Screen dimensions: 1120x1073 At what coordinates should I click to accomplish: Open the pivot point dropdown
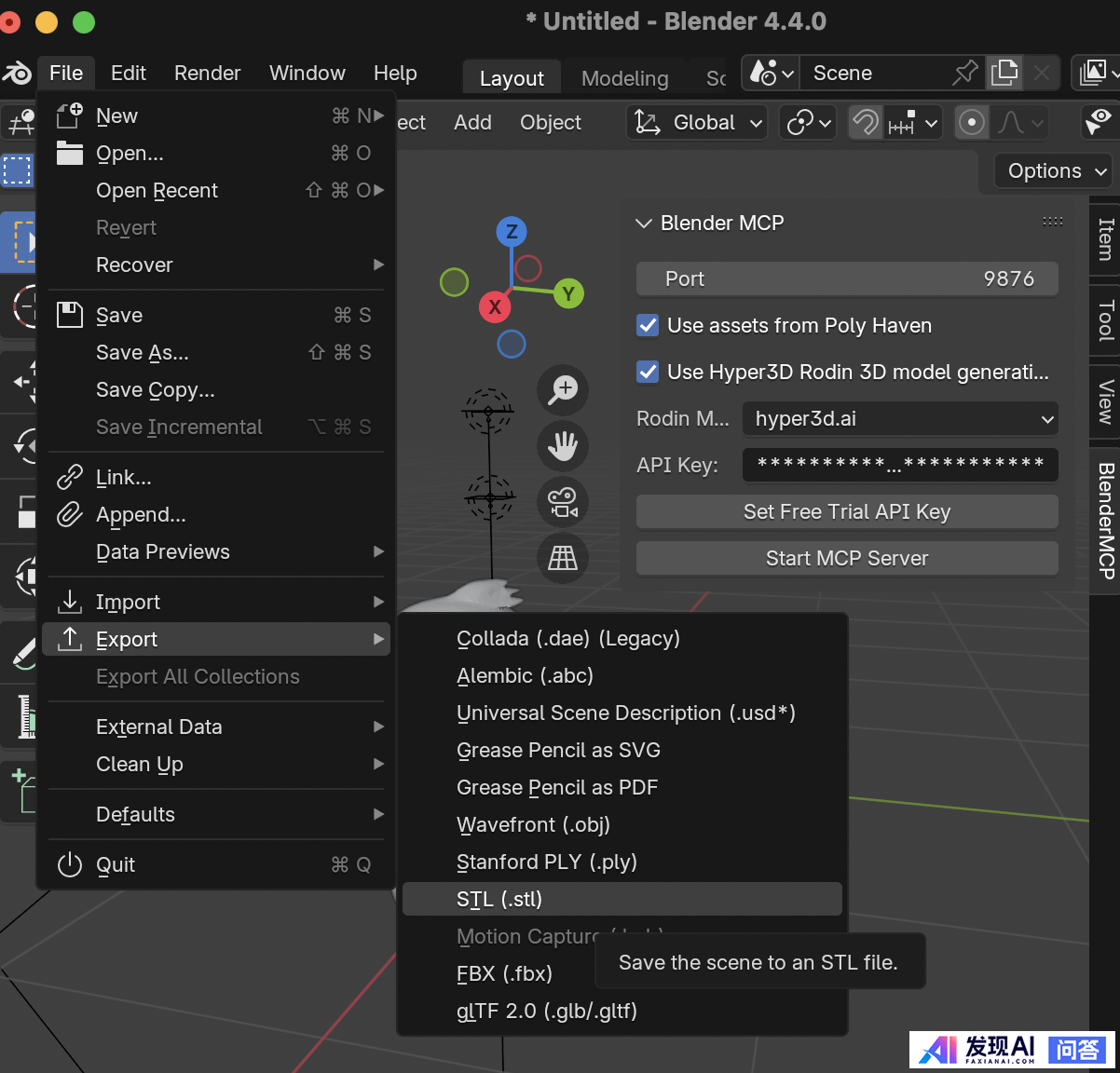[x=809, y=122]
